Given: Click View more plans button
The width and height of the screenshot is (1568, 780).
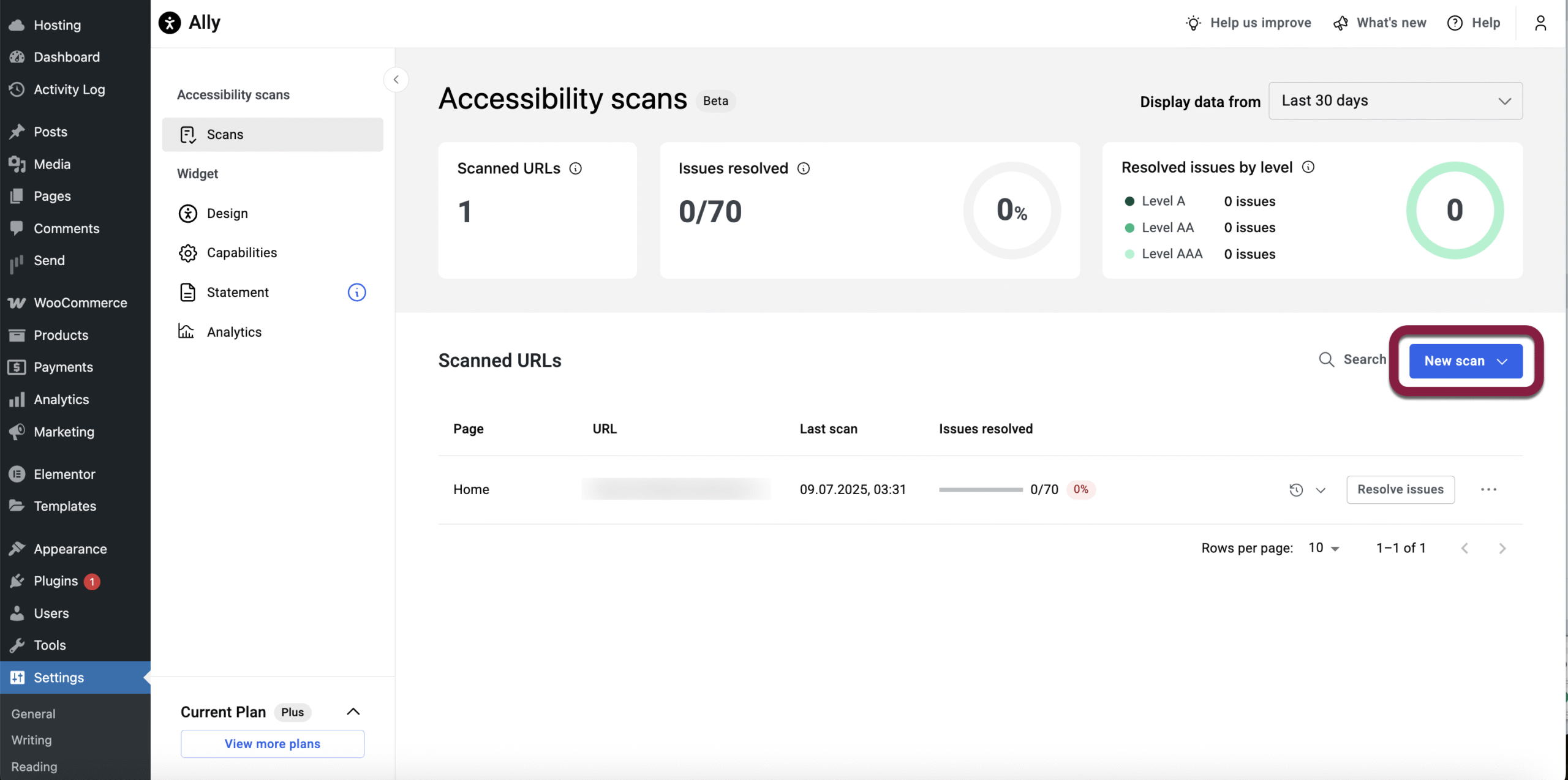Looking at the screenshot, I should tap(272, 743).
